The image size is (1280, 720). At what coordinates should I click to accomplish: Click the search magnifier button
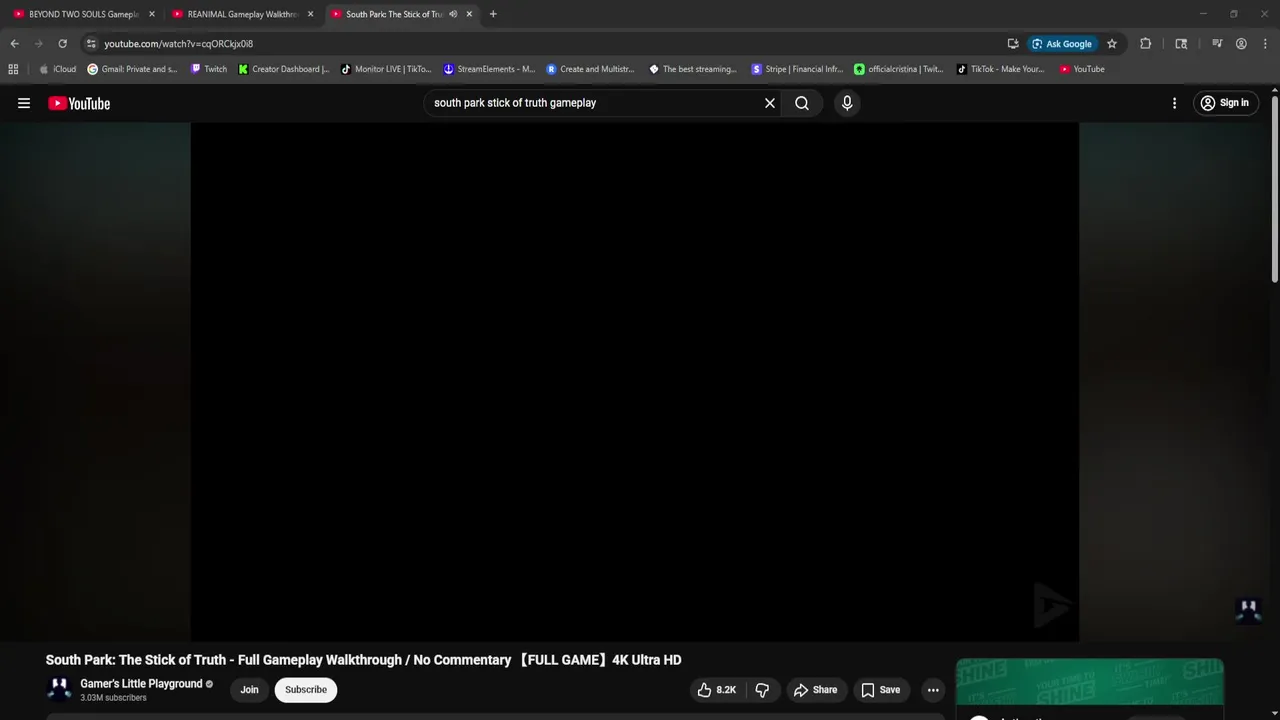click(x=802, y=103)
